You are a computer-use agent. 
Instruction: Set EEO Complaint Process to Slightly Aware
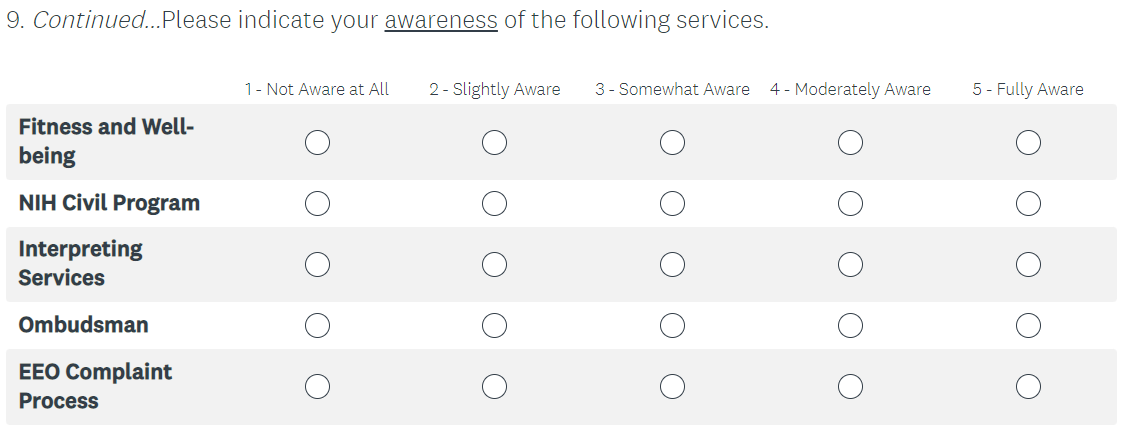494,386
